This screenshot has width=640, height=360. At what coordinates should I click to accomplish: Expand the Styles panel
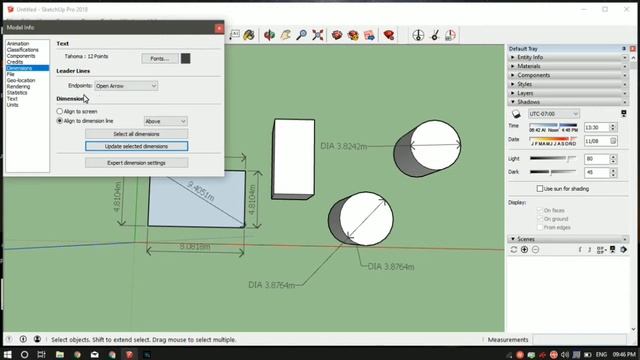click(x=567, y=84)
